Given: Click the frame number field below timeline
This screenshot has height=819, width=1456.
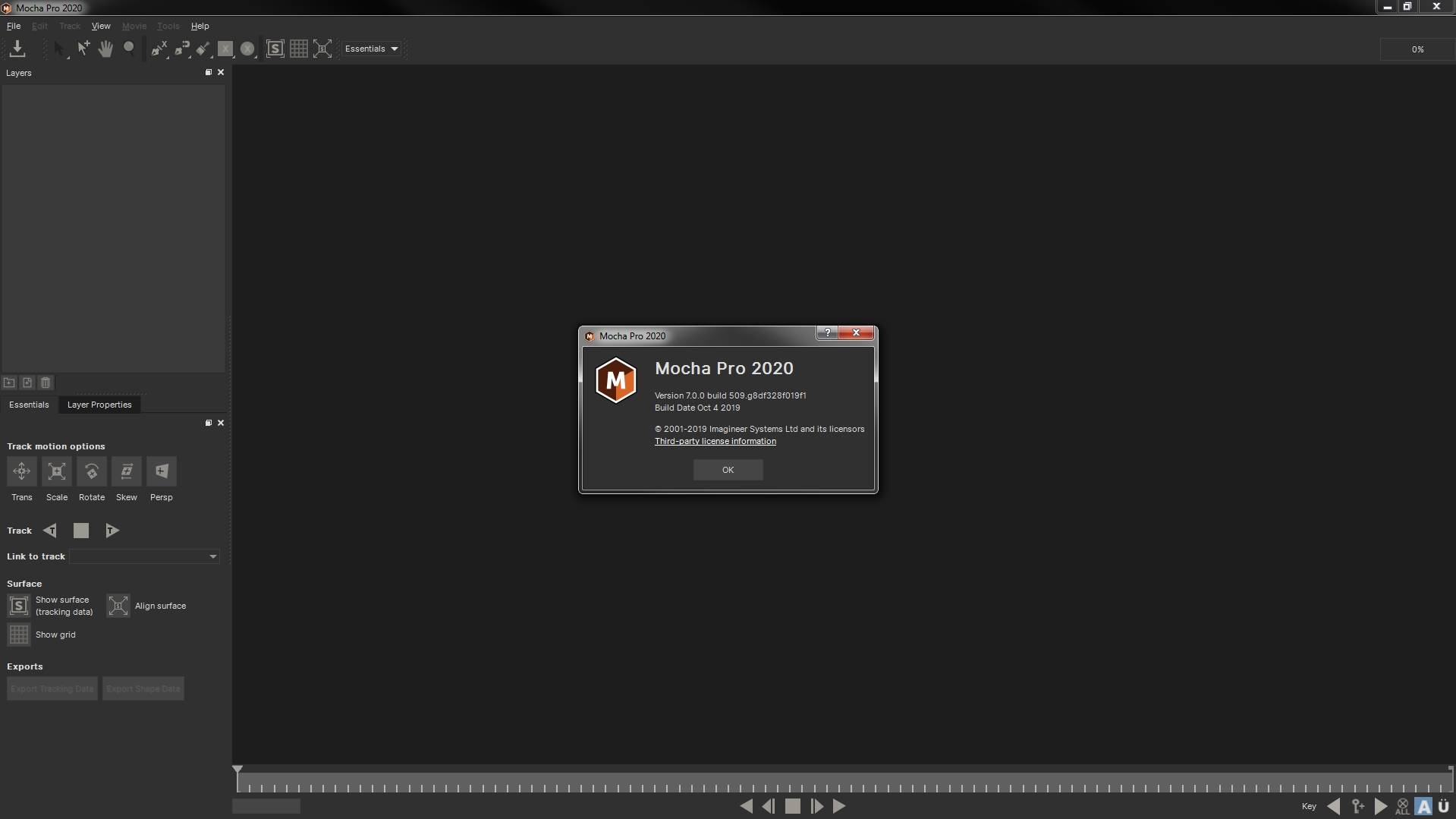Looking at the screenshot, I should (x=266, y=806).
